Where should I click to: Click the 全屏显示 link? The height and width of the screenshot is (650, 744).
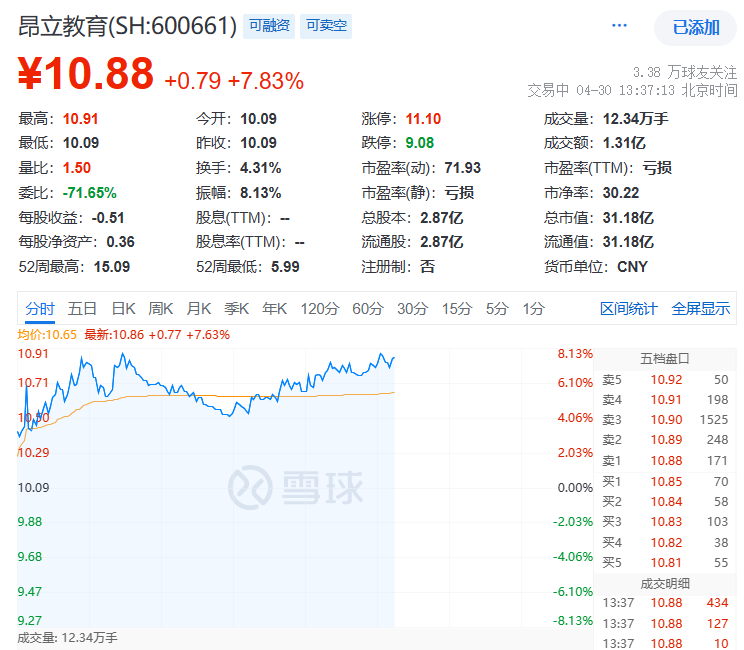700,309
